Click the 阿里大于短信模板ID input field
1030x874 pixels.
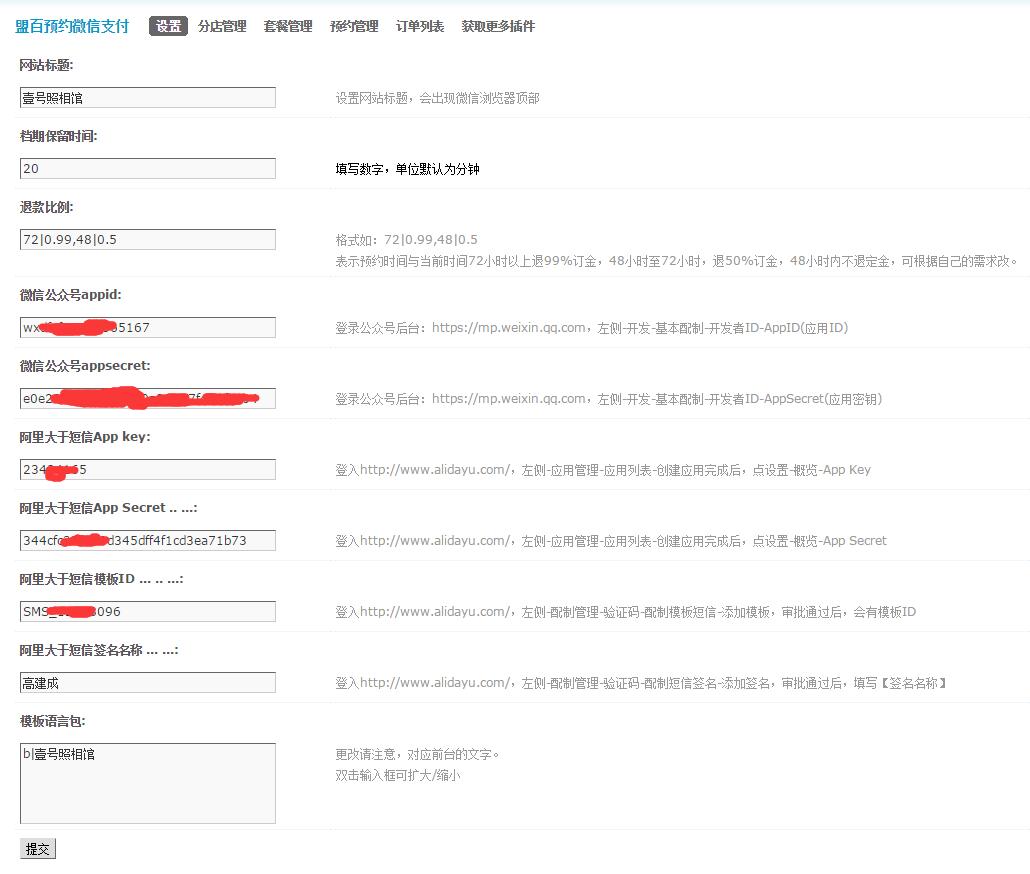click(x=147, y=612)
